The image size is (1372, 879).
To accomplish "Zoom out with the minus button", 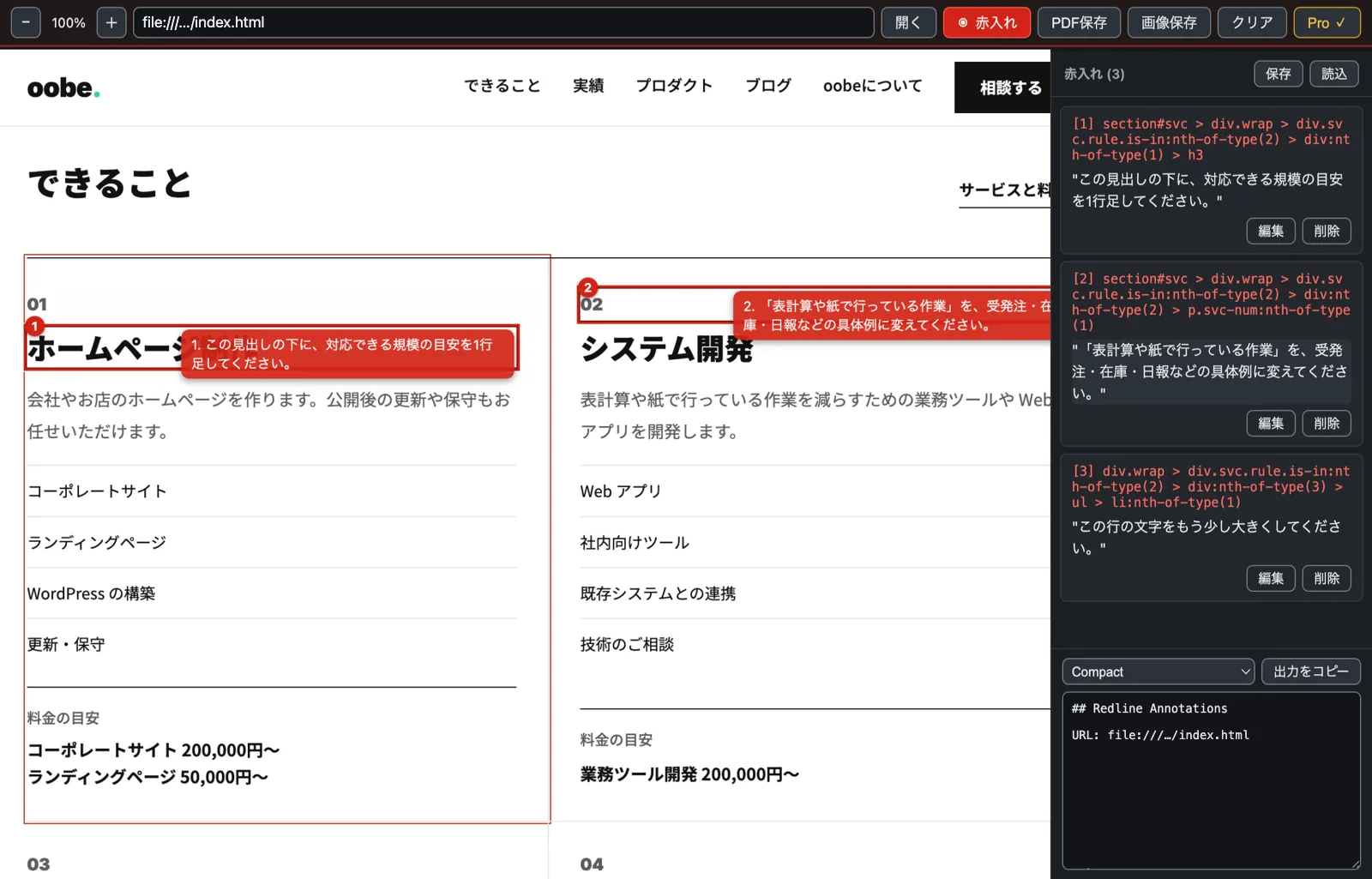I will [26, 22].
